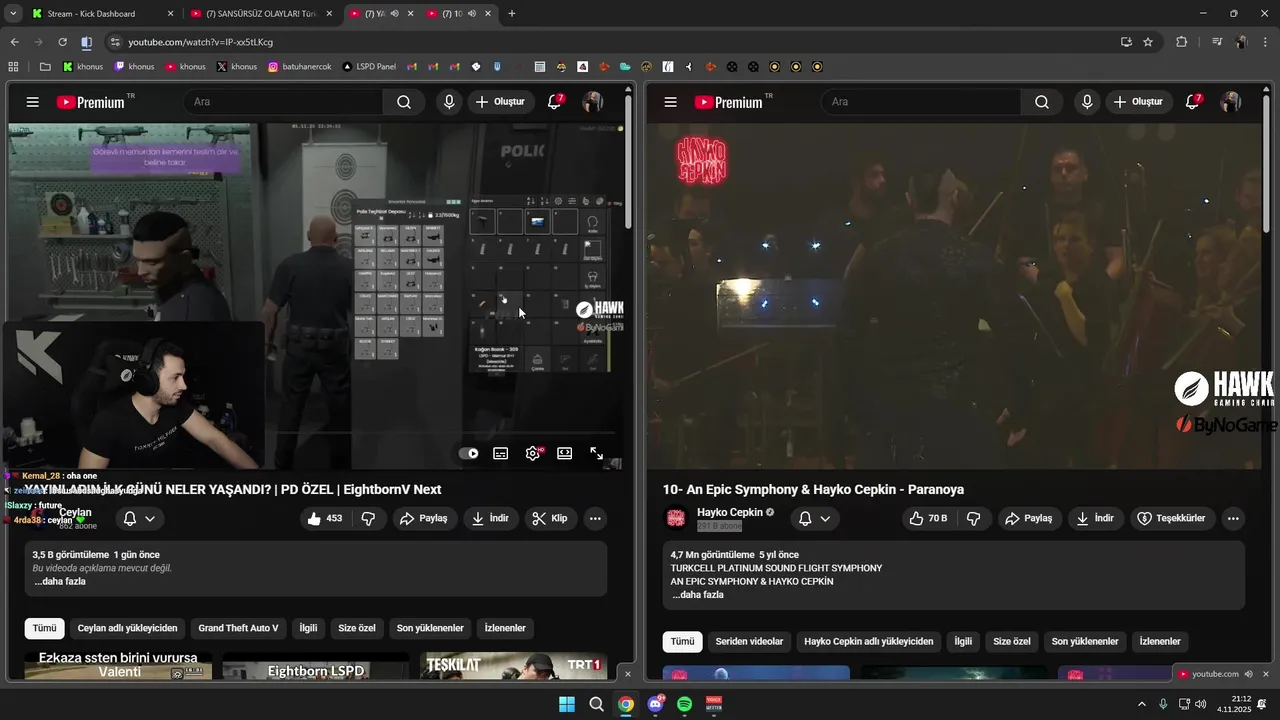Open YouTube guide menu in right window
The height and width of the screenshot is (720, 1280).
(671, 102)
